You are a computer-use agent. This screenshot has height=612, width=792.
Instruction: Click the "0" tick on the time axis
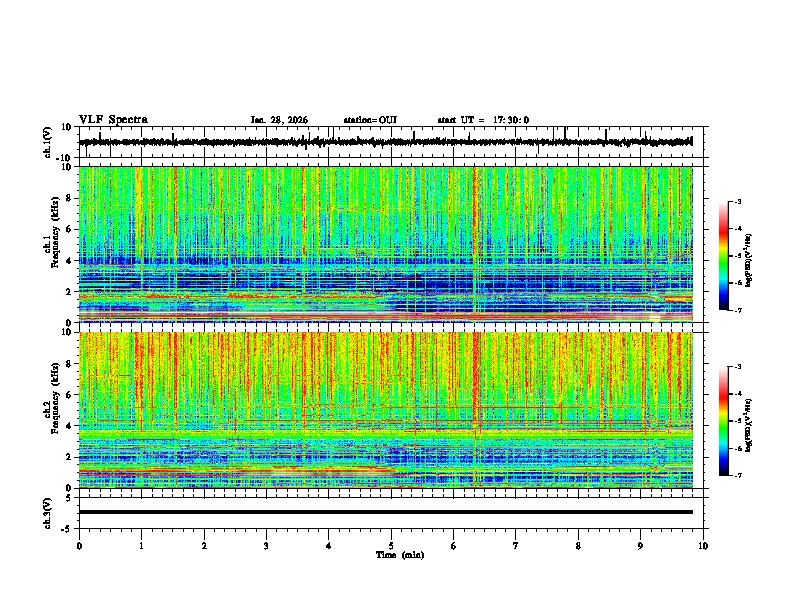pyautogui.click(x=79, y=546)
